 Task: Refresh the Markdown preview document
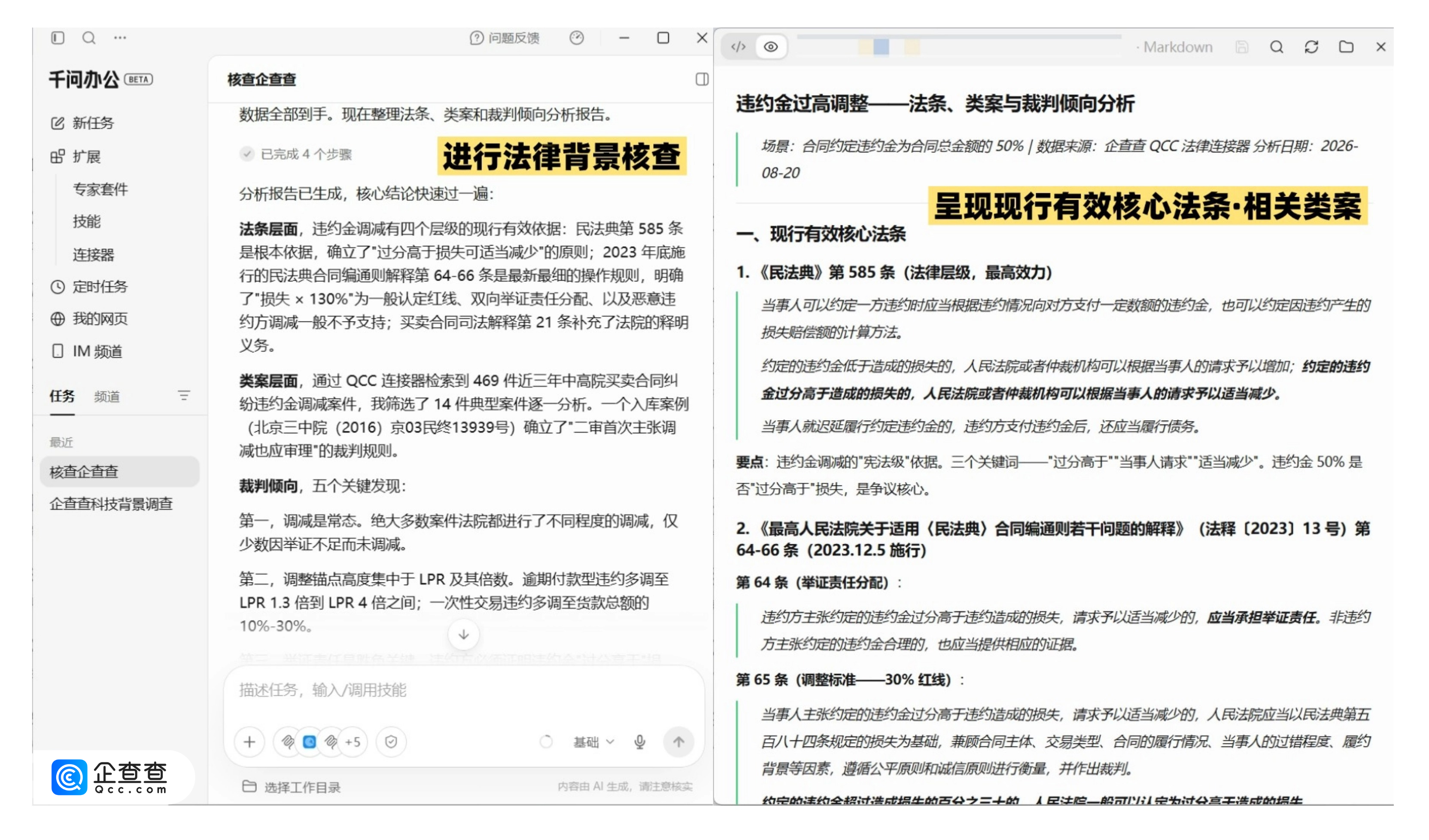tap(1312, 47)
